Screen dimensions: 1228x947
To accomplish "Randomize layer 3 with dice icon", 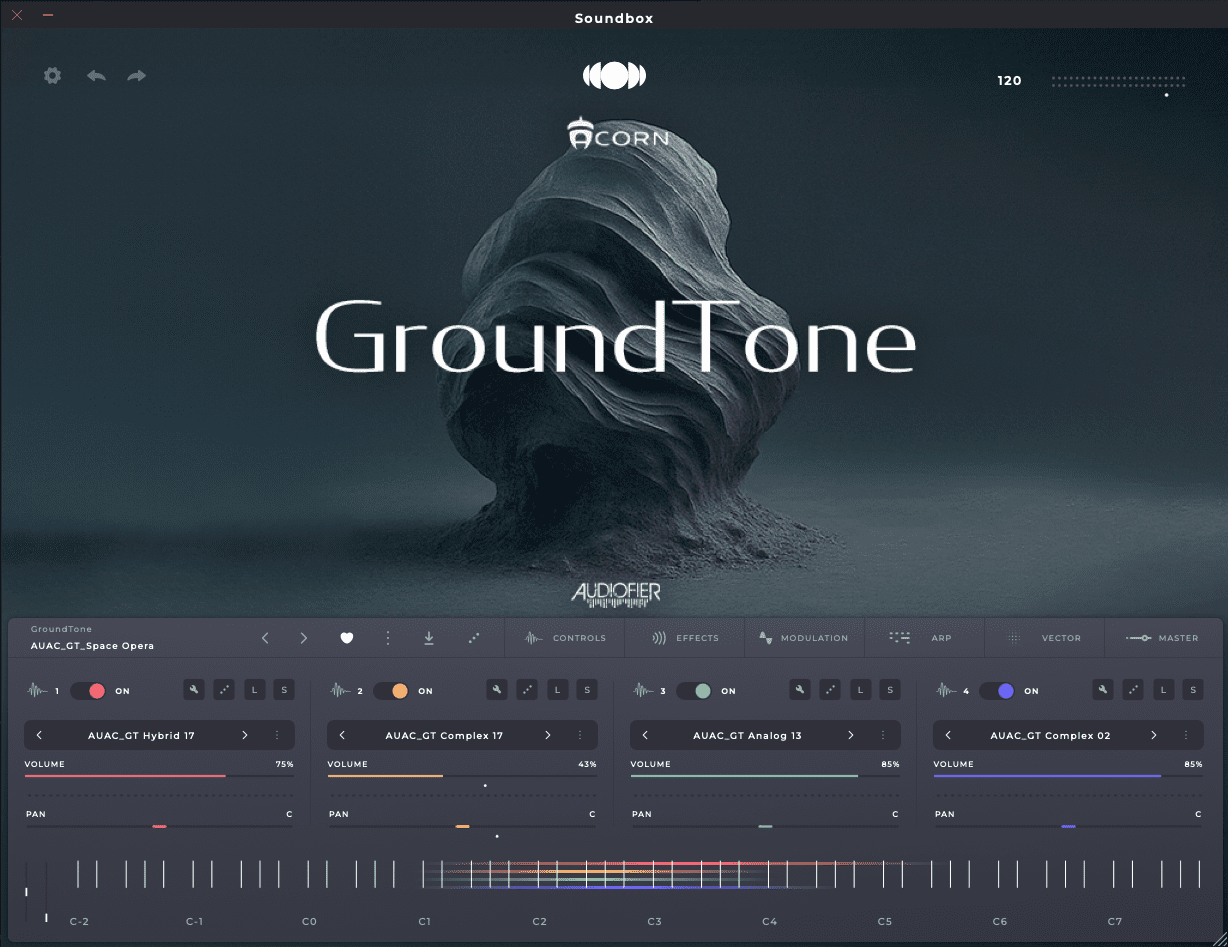I will (830, 690).
